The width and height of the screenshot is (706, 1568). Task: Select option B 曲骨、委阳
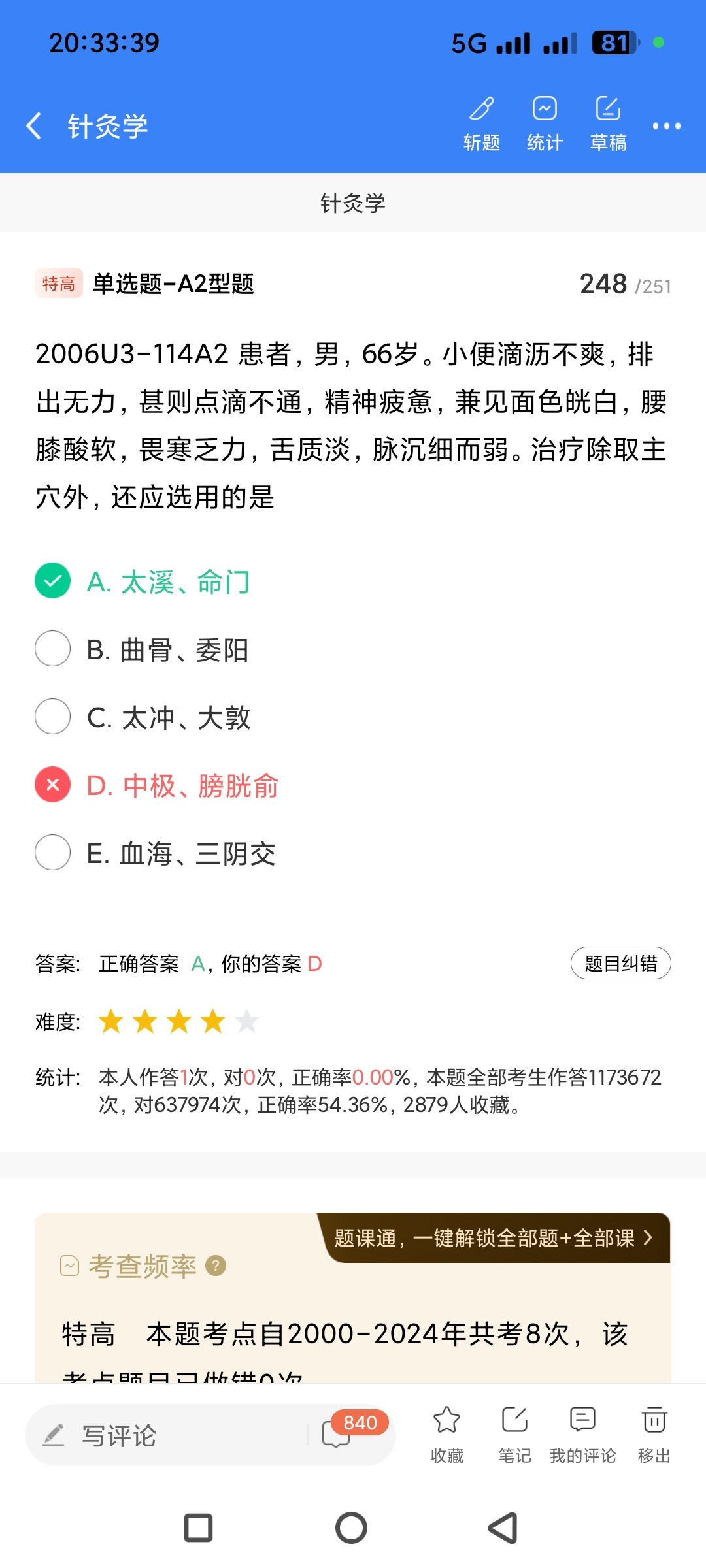[x=53, y=649]
